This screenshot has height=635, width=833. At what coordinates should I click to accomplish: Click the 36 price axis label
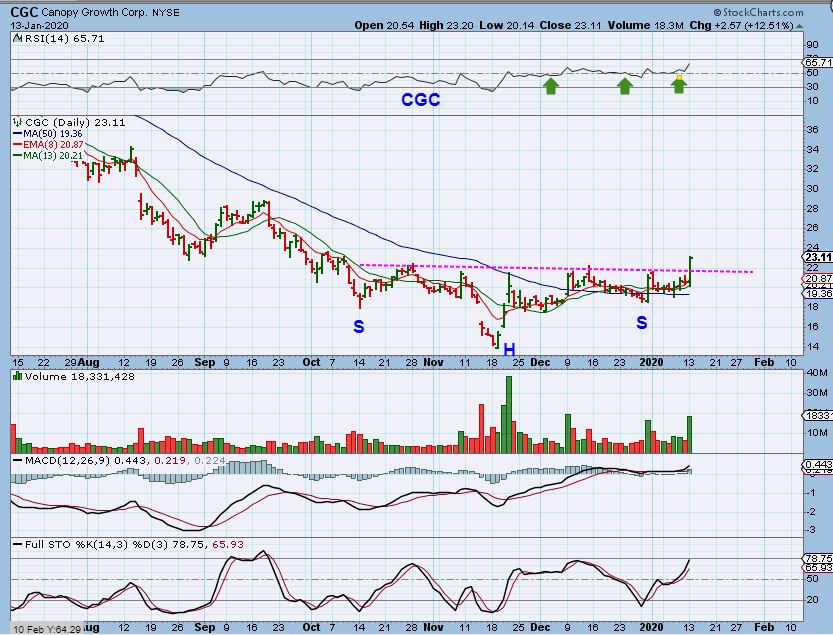[812, 130]
